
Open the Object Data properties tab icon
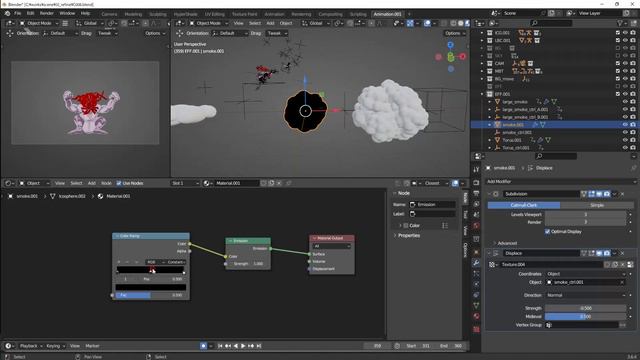pyautogui.click(x=476, y=305)
